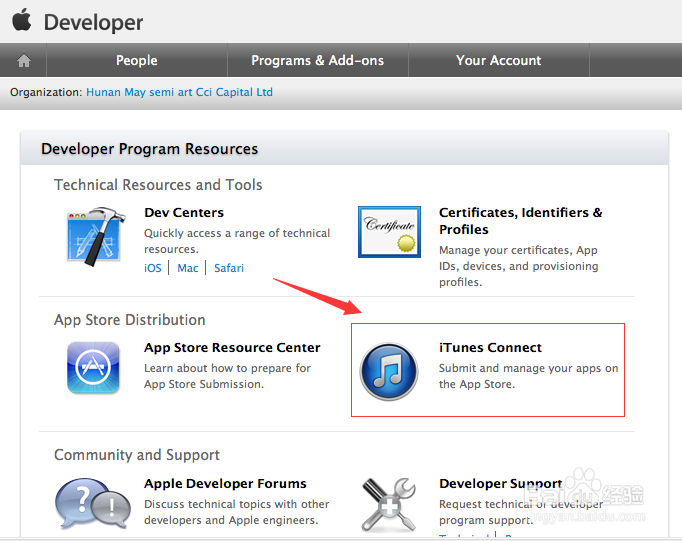The image size is (682, 541).
Task: Open the Apple Developer Forums speech bubbles icon
Action: point(92,504)
